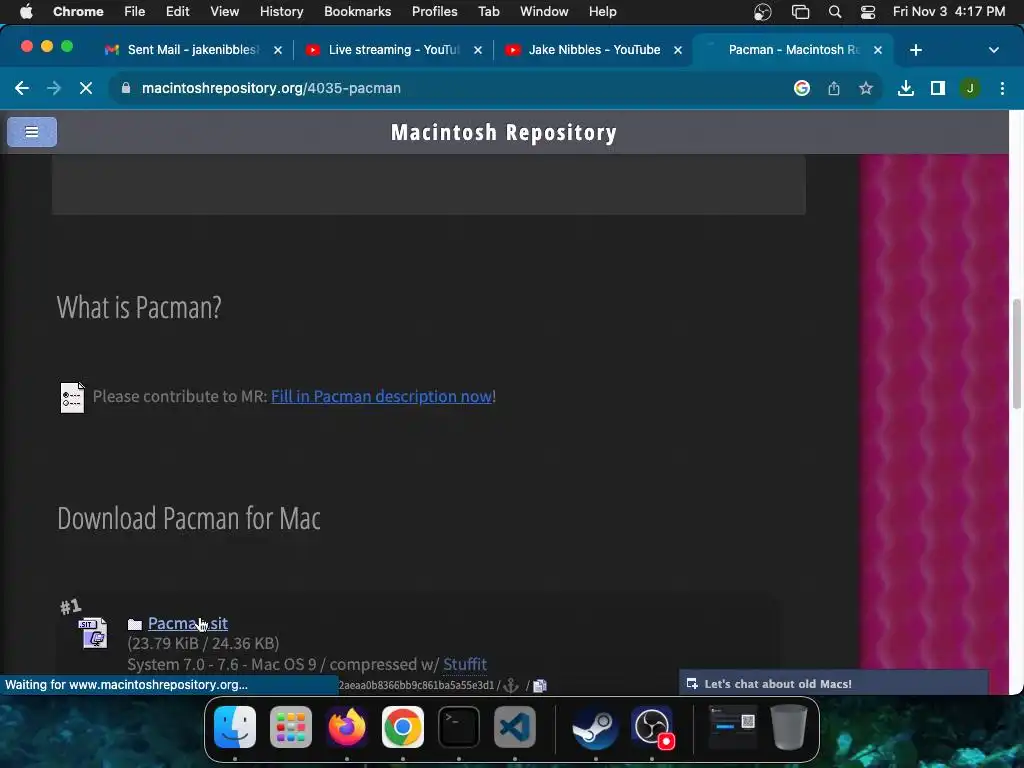Click the anchor icon next to checksum
This screenshot has width=1024, height=768.
511,685
